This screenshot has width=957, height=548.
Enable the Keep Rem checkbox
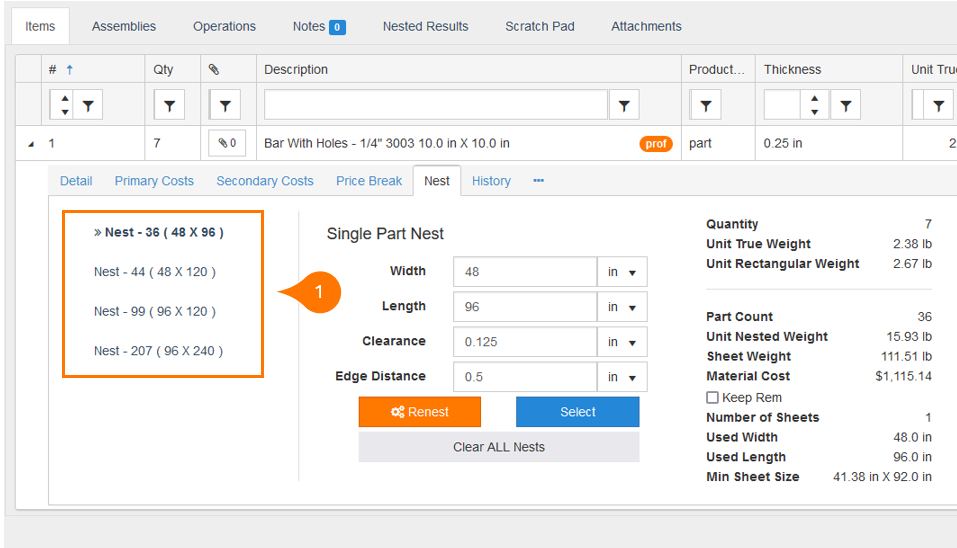[x=712, y=397]
